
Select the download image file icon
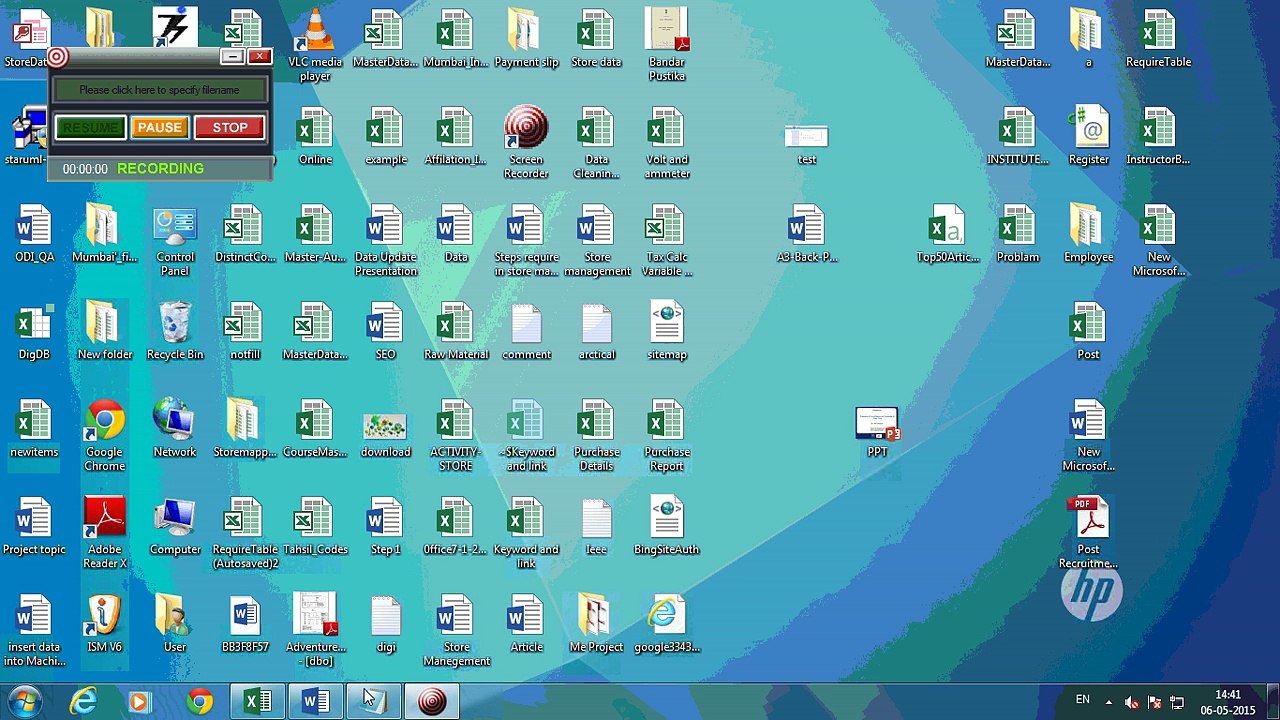tap(385, 436)
